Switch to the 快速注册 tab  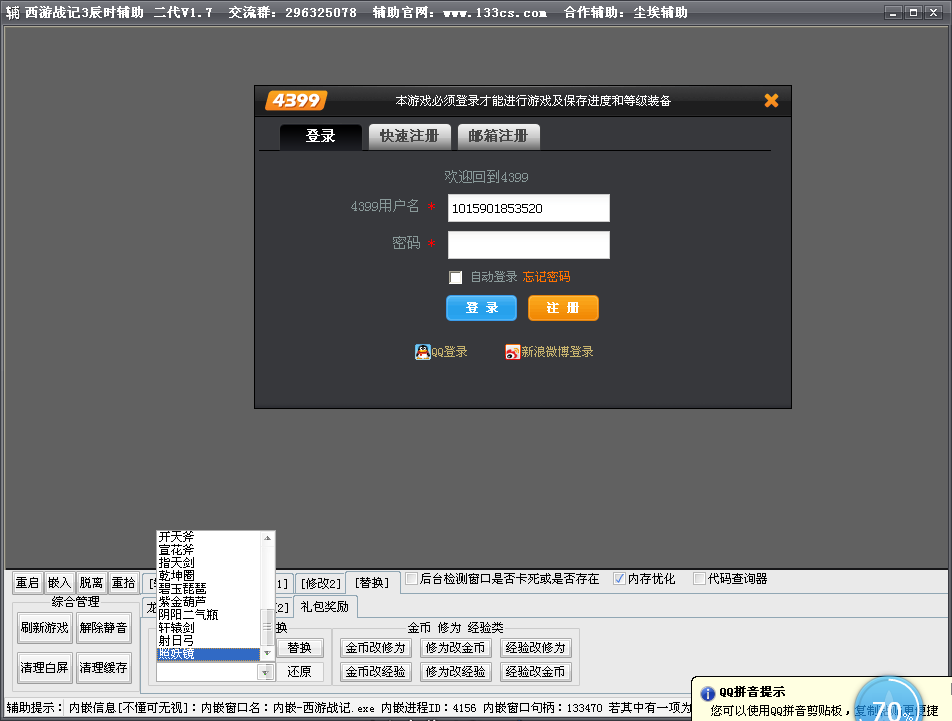[x=409, y=136]
